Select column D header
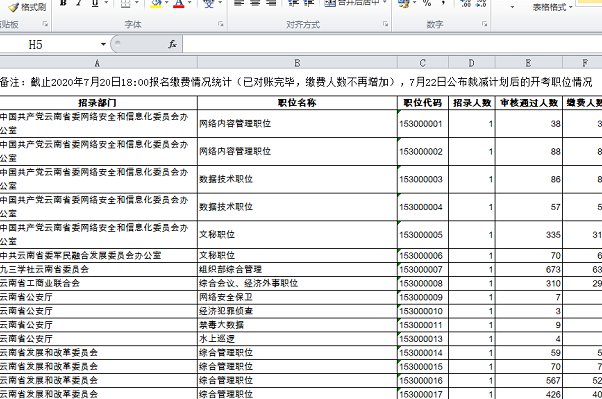This screenshot has height=399, width=602. [x=472, y=63]
